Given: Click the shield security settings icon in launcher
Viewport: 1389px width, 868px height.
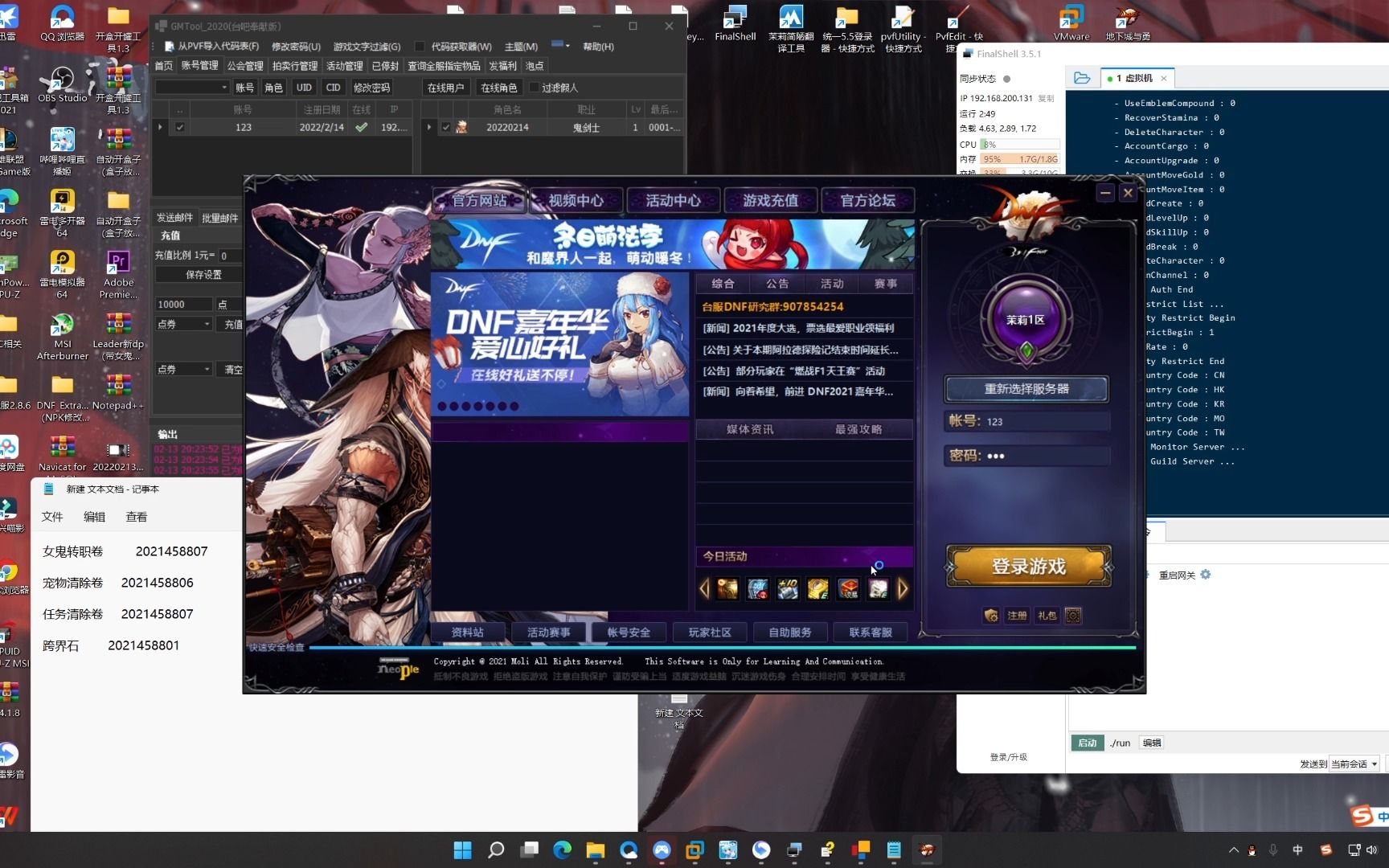Looking at the screenshot, I should (x=991, y=616).
